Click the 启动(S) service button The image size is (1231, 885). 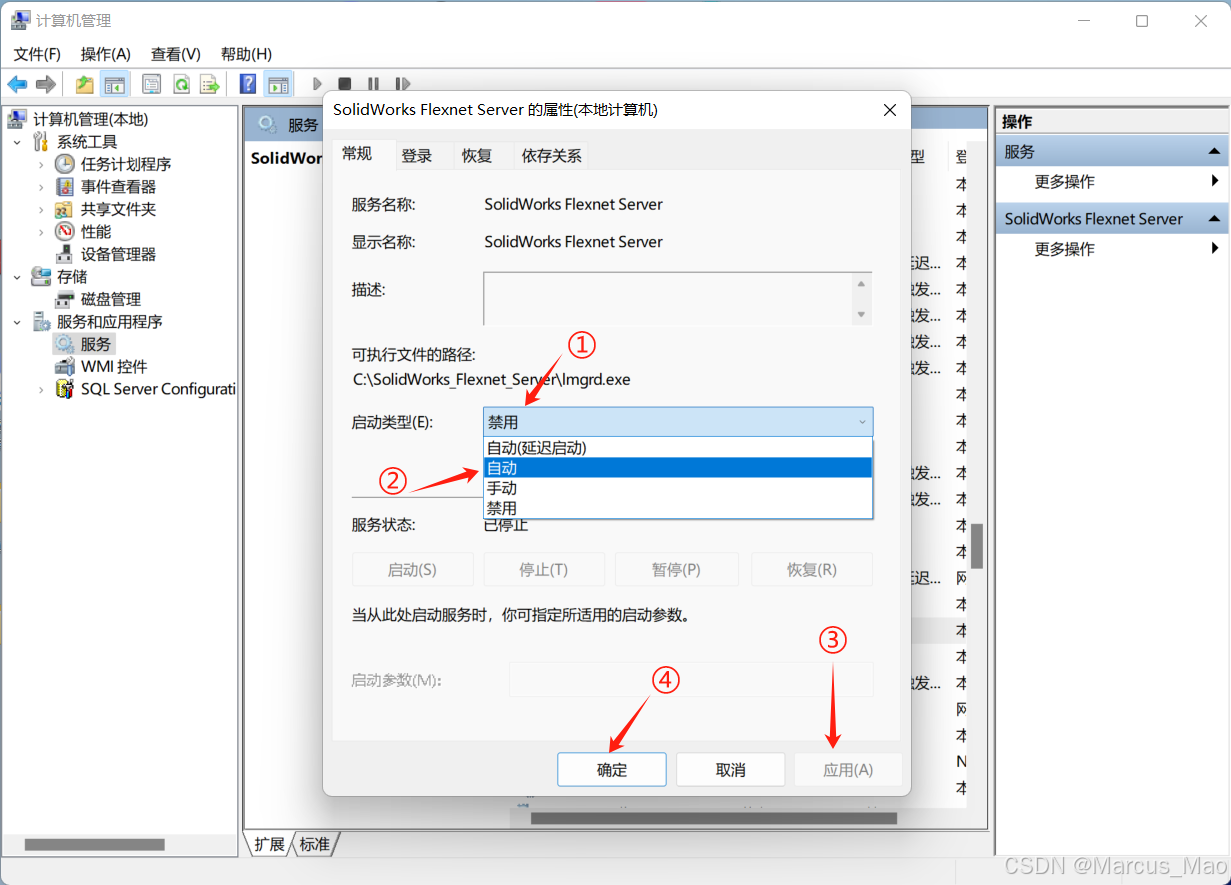[412, 569]
